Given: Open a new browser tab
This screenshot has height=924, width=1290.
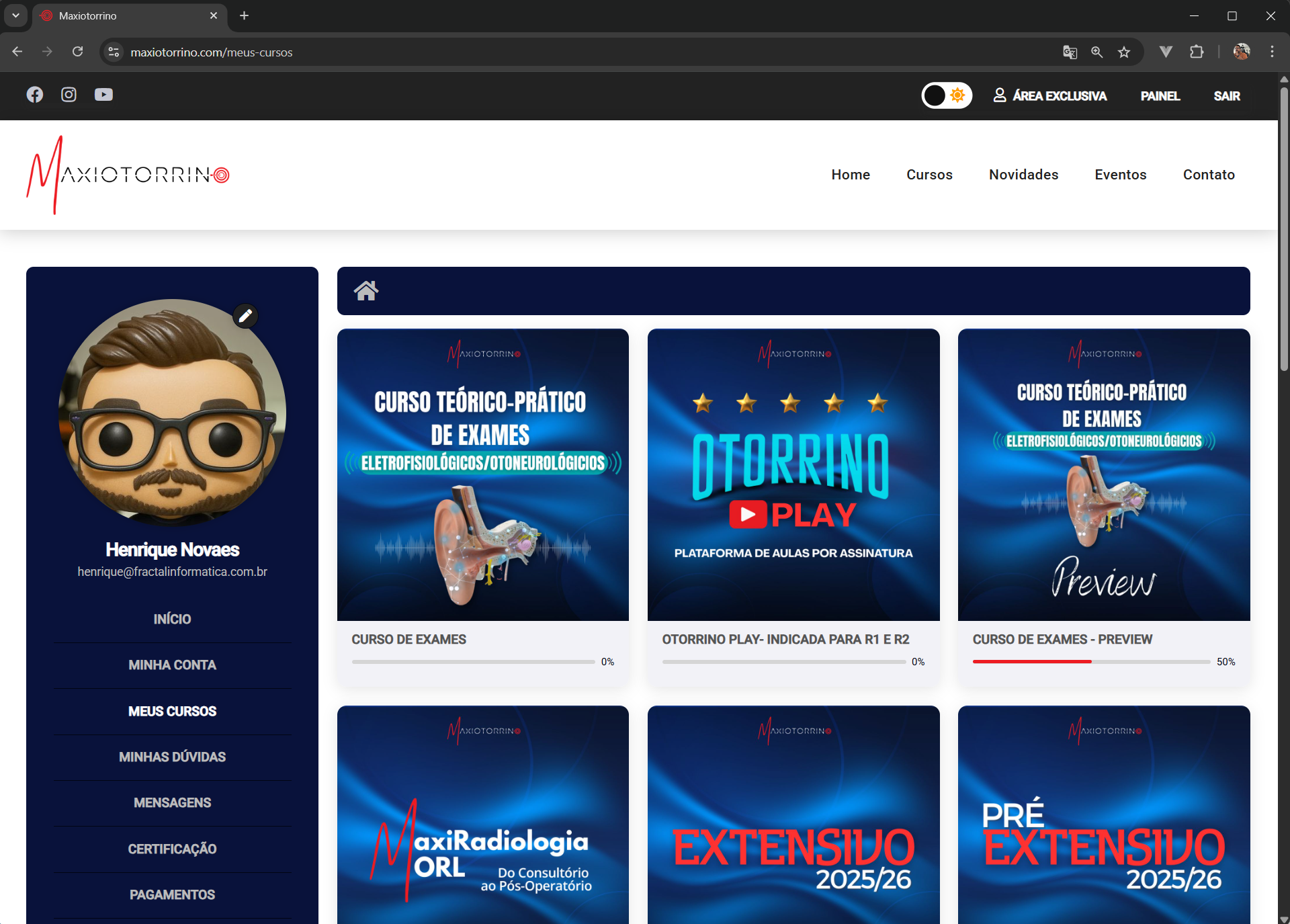Looking at the screenshot, I should coord(245,15).
